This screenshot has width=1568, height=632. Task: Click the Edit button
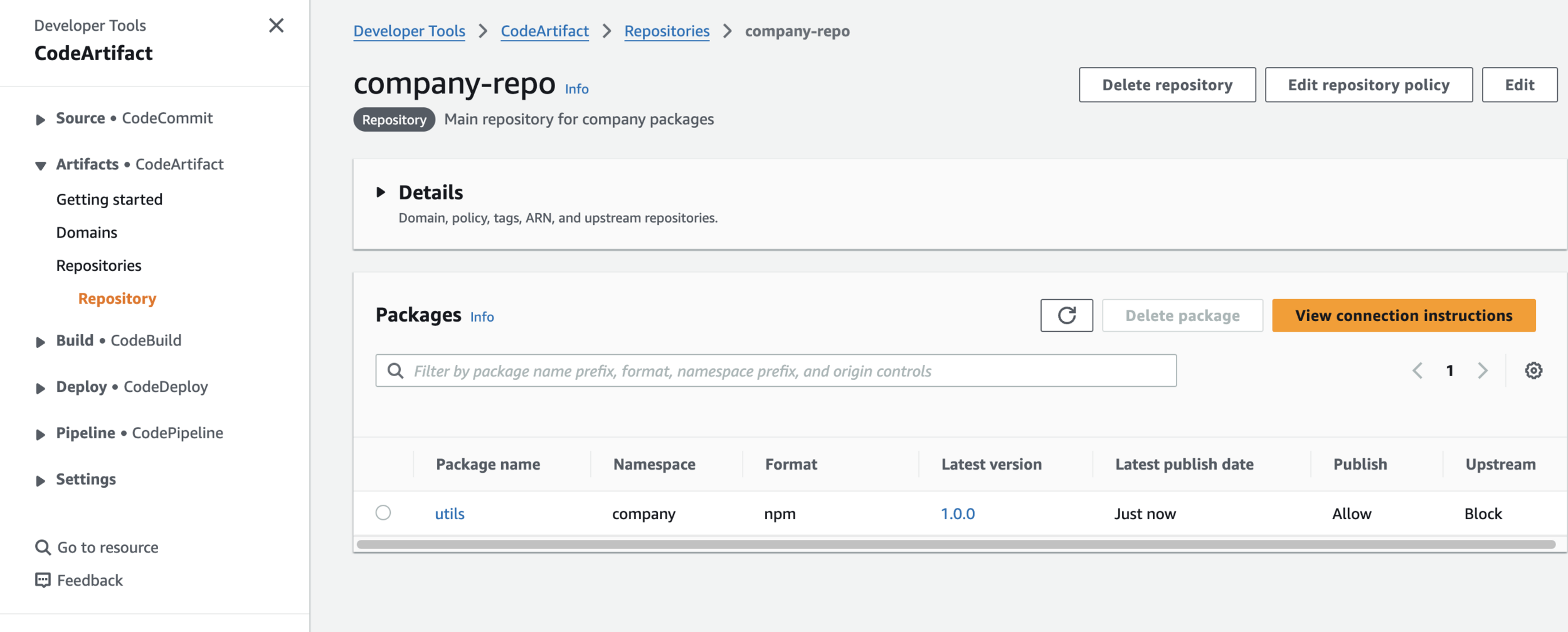point(1519,85)
